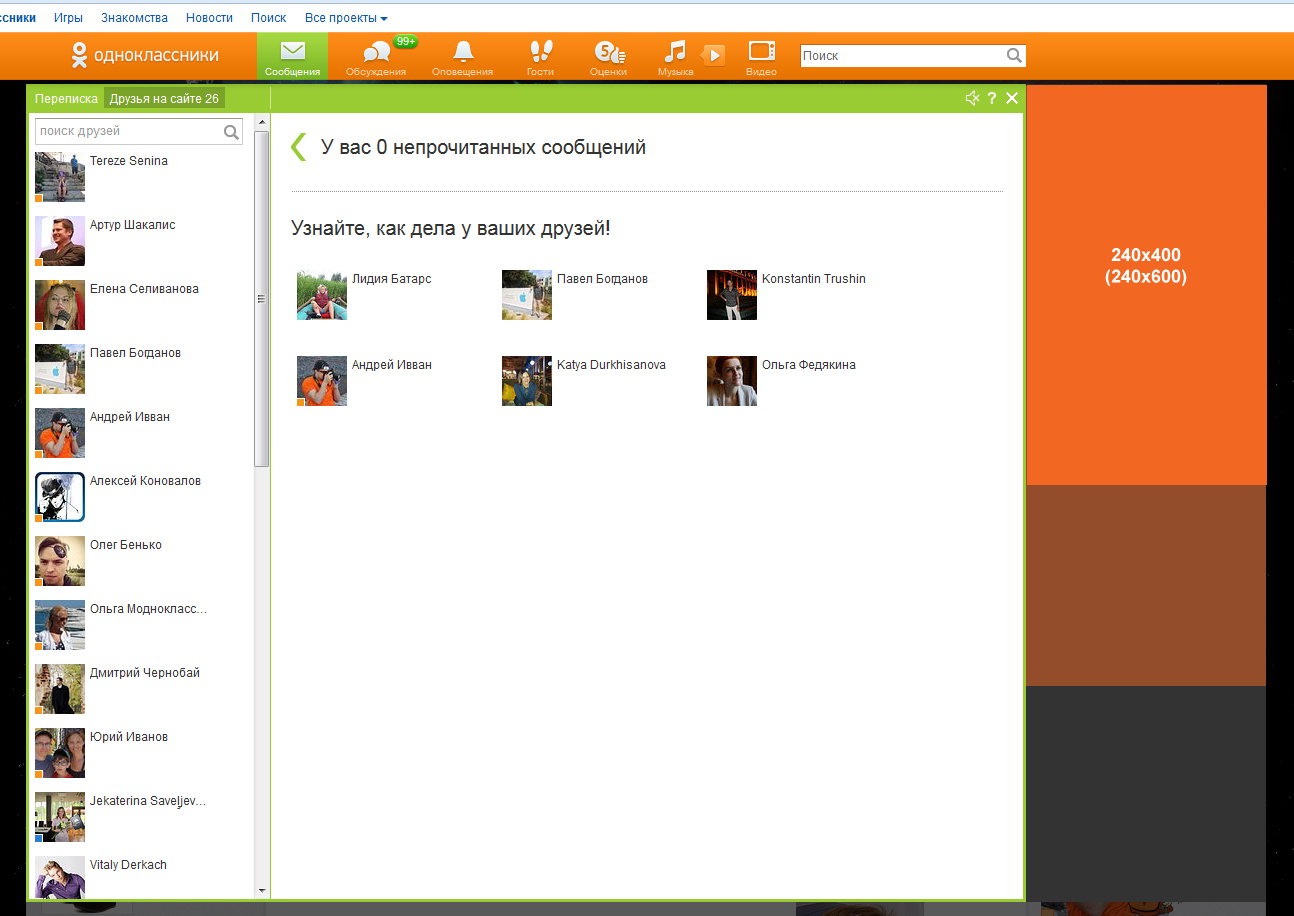Screen dimensions: 1294x916
Task: Click the magnifier in friend search field
Action: pyautogui.click(x=231, y=131)
